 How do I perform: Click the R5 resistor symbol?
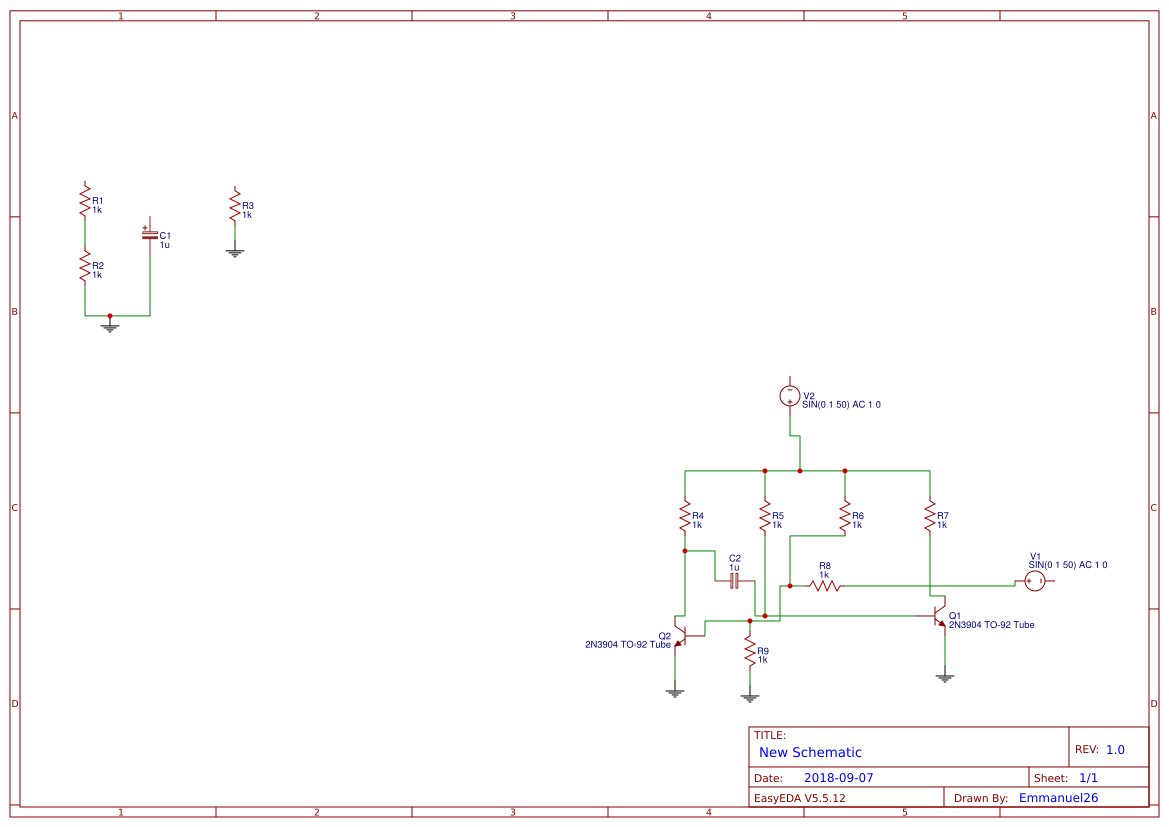765,518
